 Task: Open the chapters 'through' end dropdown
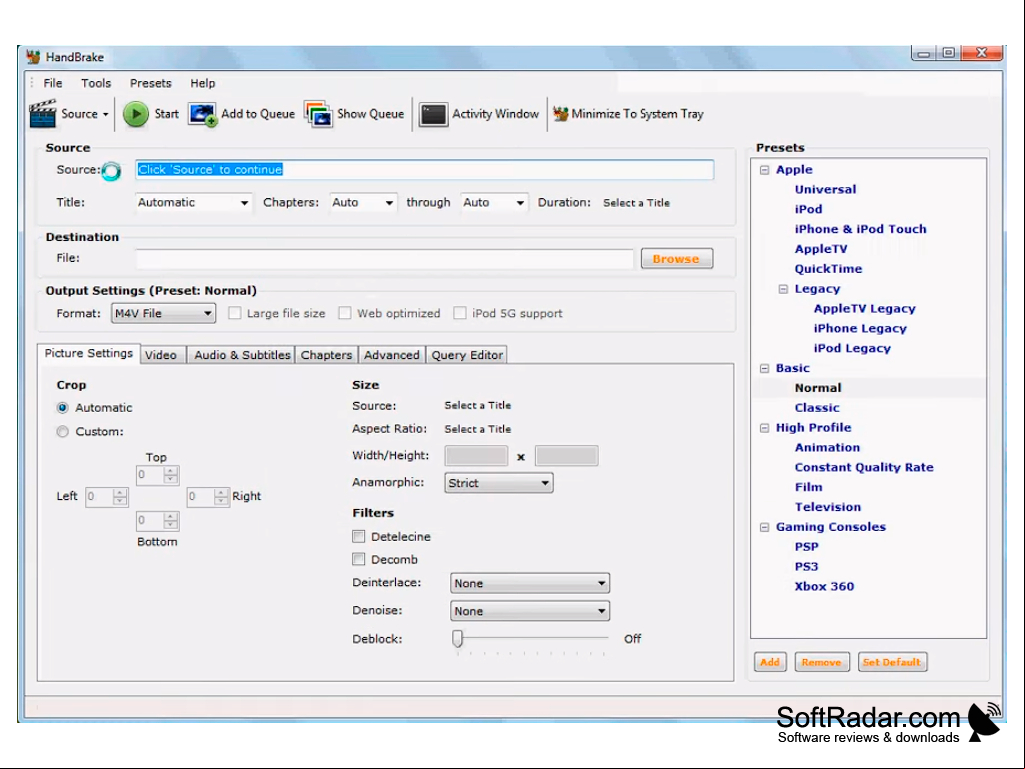tap(494, 203)
